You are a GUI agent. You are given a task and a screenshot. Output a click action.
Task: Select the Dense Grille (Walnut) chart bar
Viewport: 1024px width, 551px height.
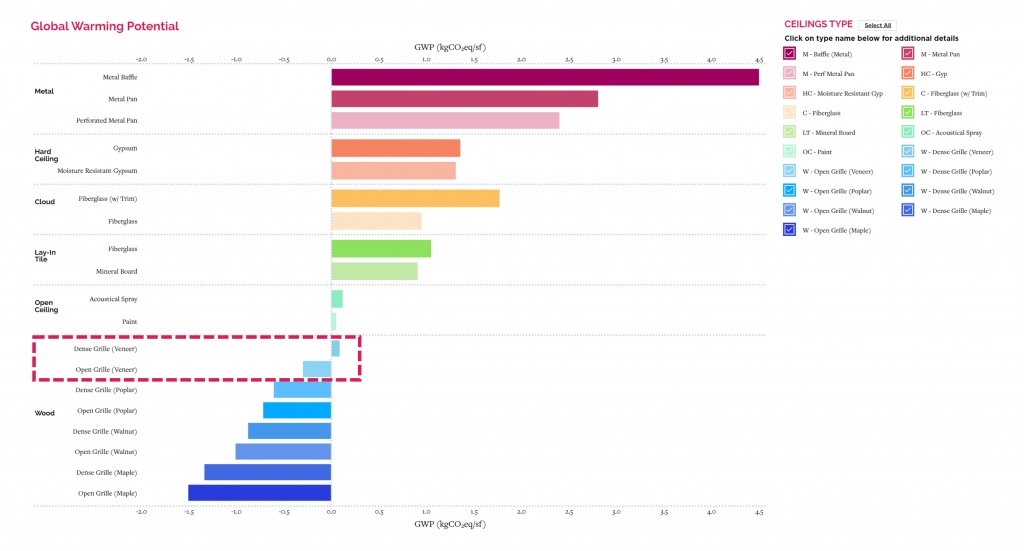[289, 431]
